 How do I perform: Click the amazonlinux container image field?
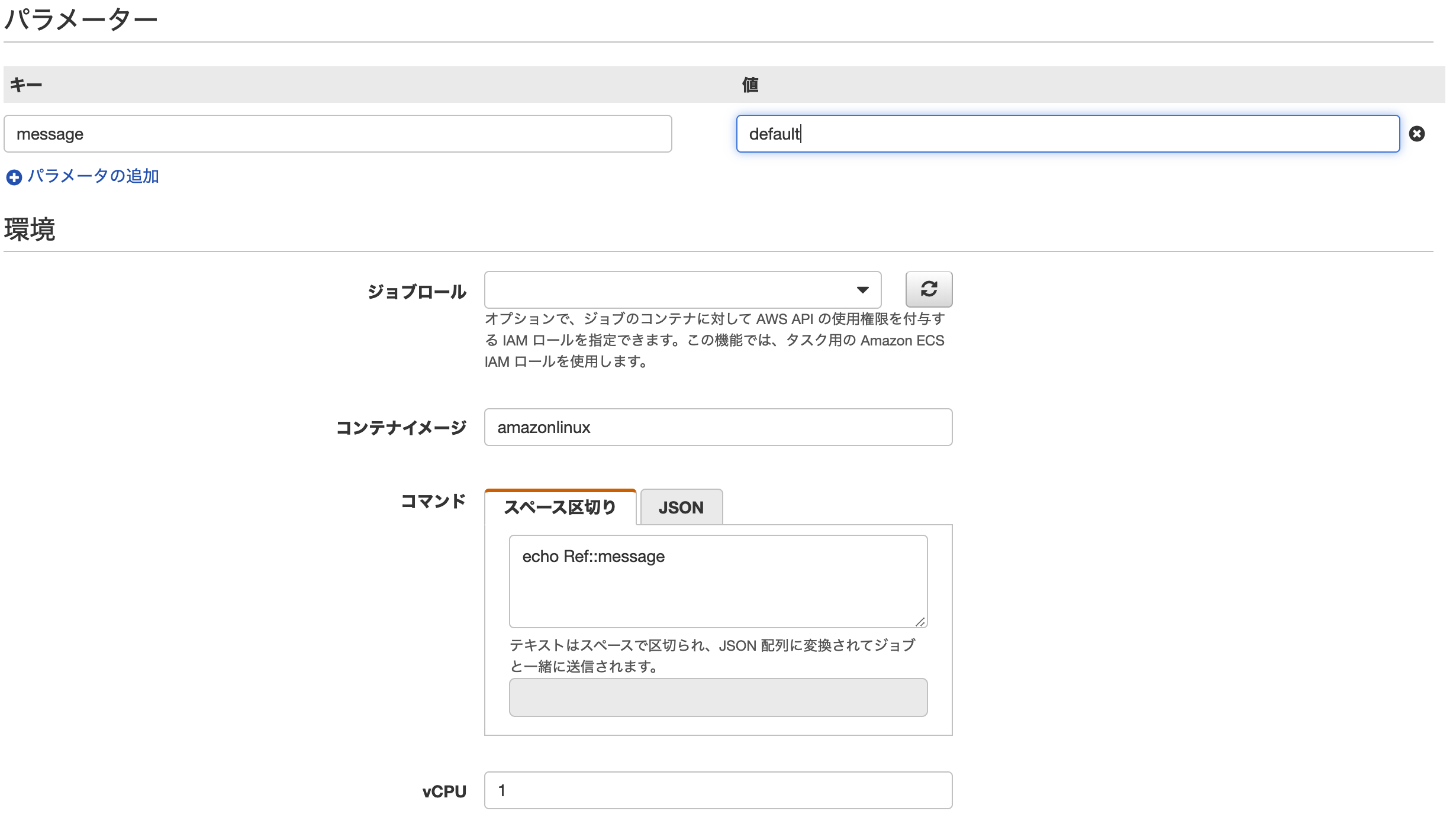pos(717,427)
